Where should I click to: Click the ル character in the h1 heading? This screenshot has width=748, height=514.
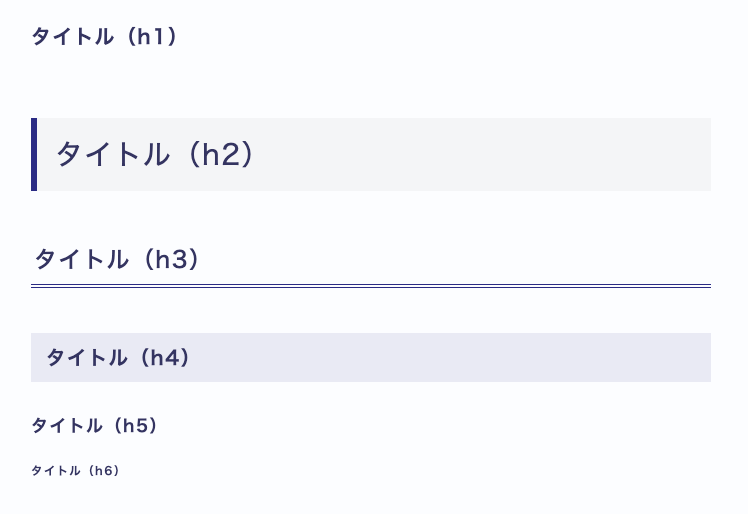click(104, 37)
